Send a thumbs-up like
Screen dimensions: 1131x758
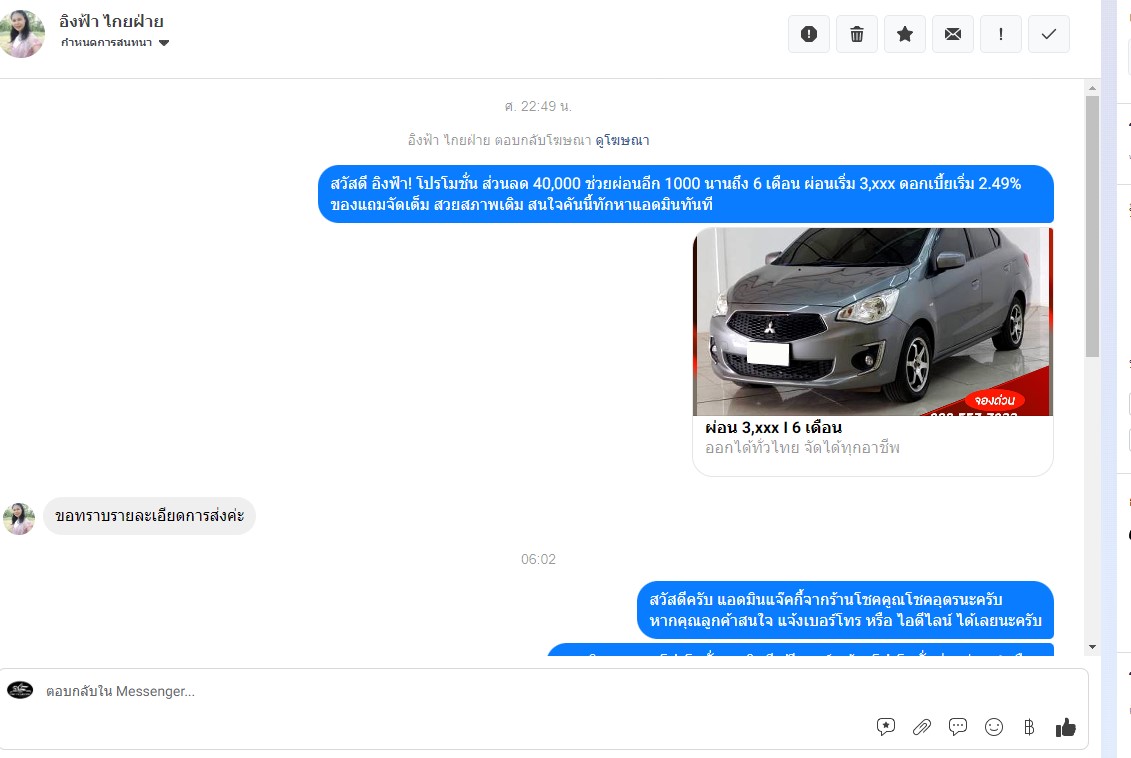coord(1065,727)
